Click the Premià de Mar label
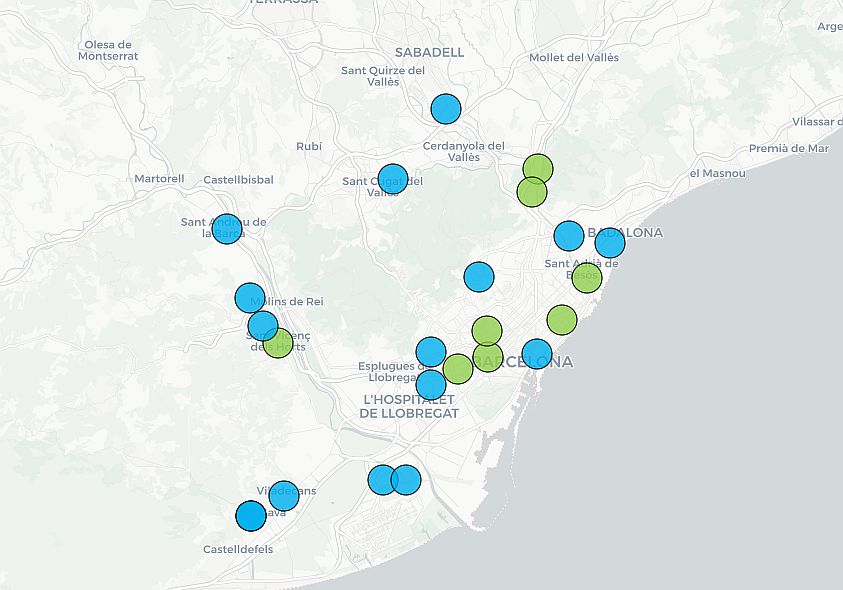 (x=789, y=148)
